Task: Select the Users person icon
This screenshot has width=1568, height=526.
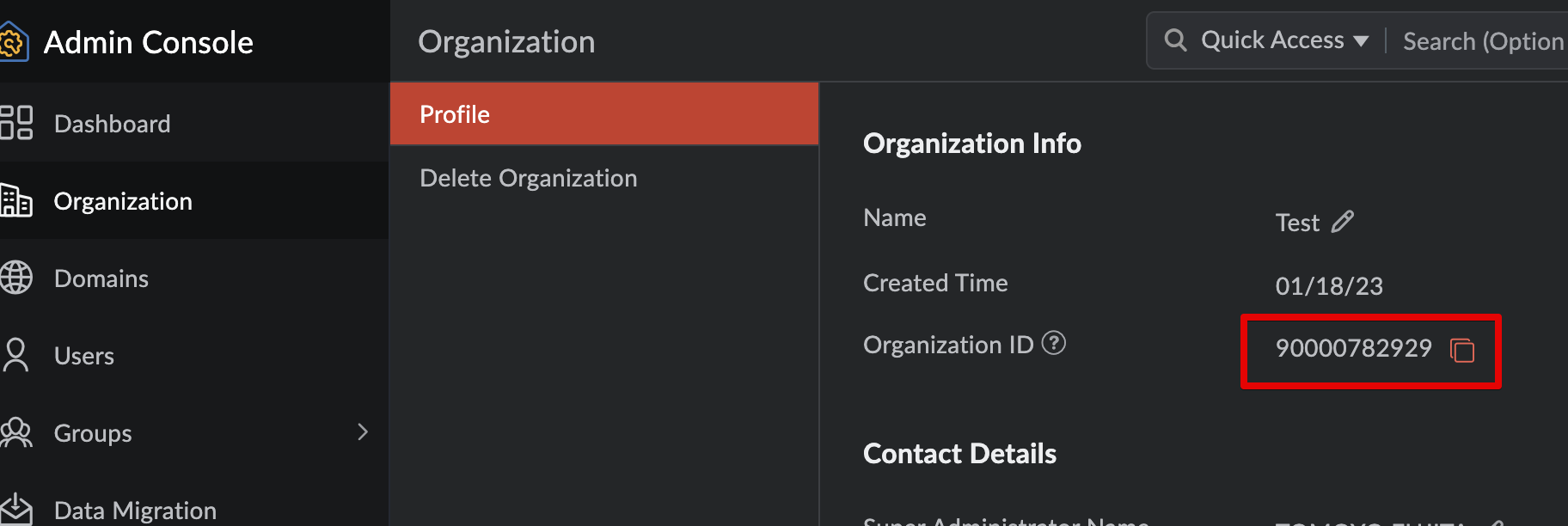Action: click(x=15, y=355)
